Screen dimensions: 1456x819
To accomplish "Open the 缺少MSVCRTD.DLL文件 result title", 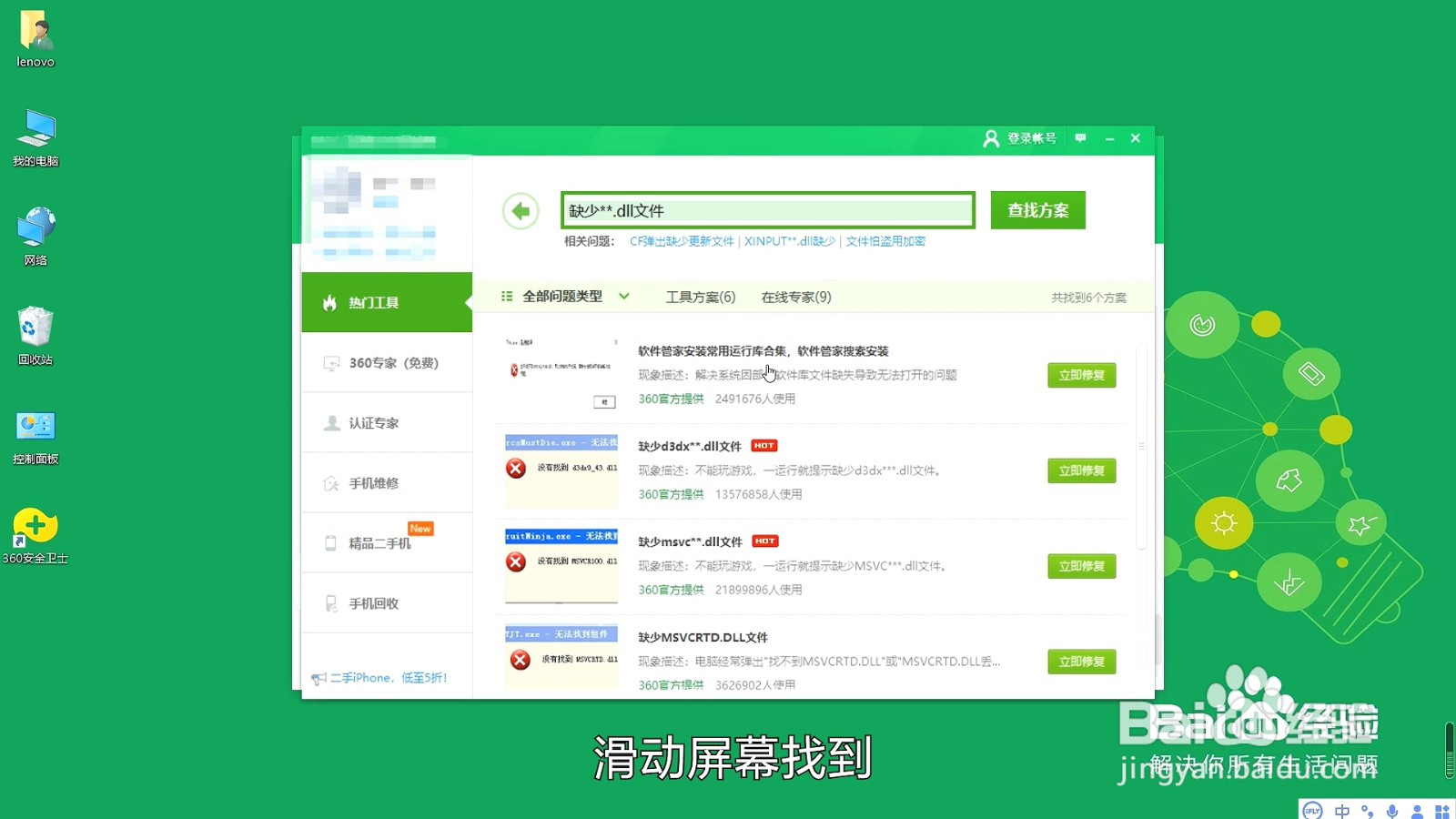I will point(703,638).
